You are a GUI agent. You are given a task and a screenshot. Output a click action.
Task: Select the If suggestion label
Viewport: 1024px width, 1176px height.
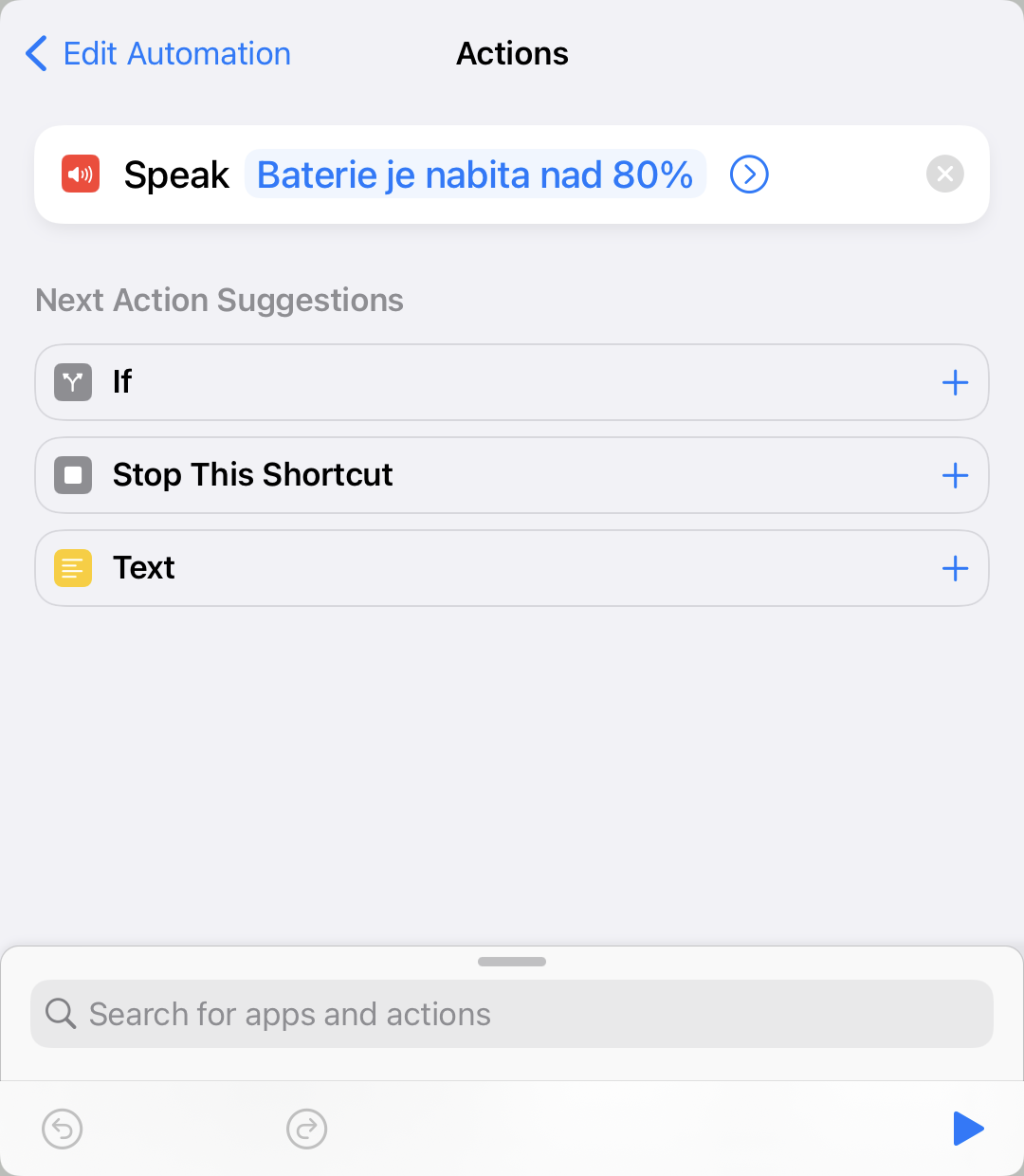122,382
